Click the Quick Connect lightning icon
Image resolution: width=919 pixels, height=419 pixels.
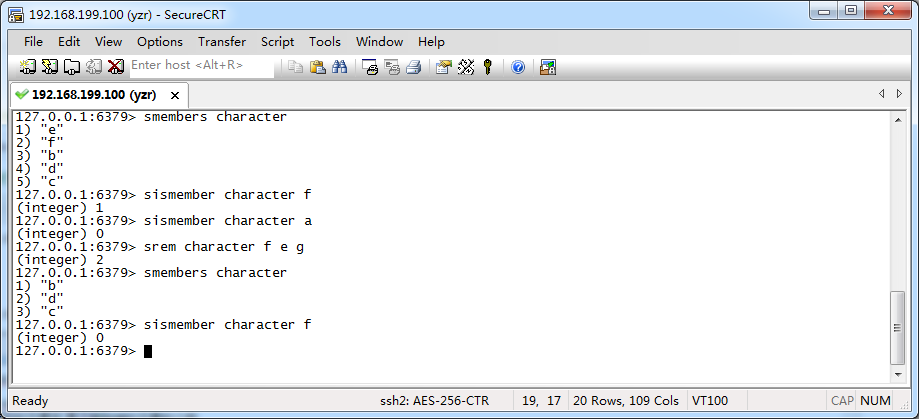pyautogui.click(x=50, y=67)
